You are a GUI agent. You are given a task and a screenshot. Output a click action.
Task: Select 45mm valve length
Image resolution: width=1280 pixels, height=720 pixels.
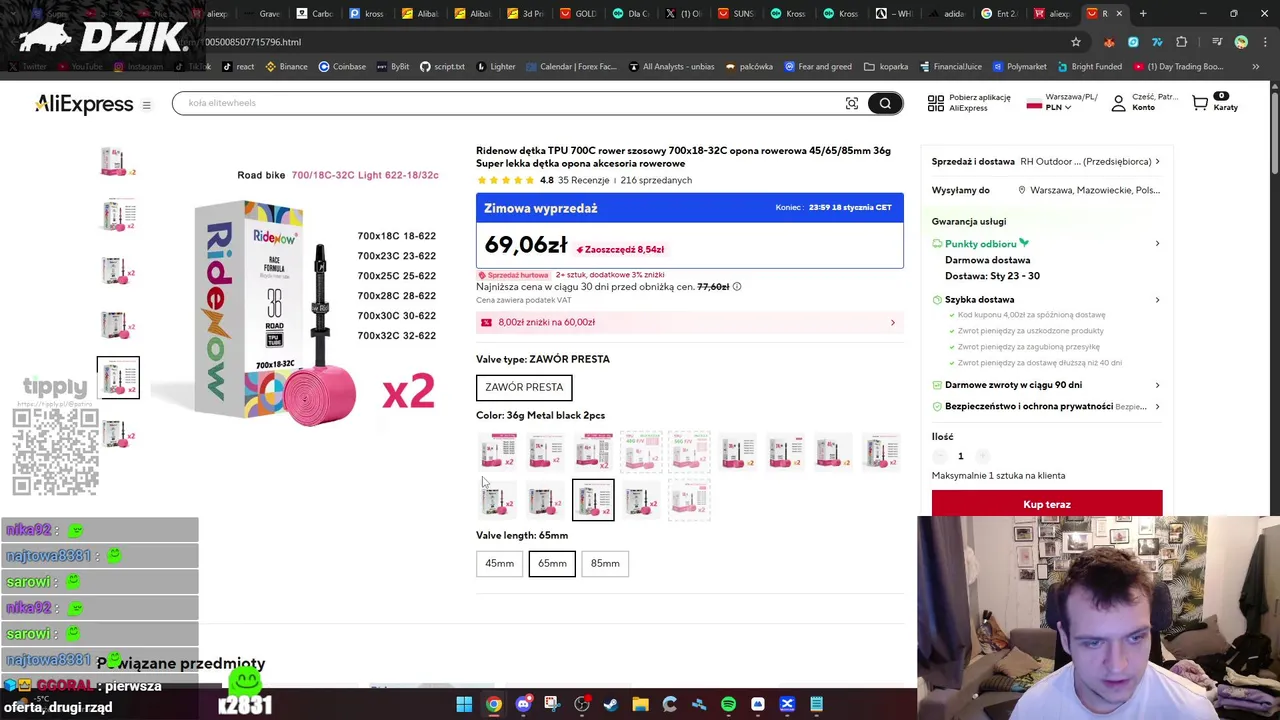click(499, 563)
